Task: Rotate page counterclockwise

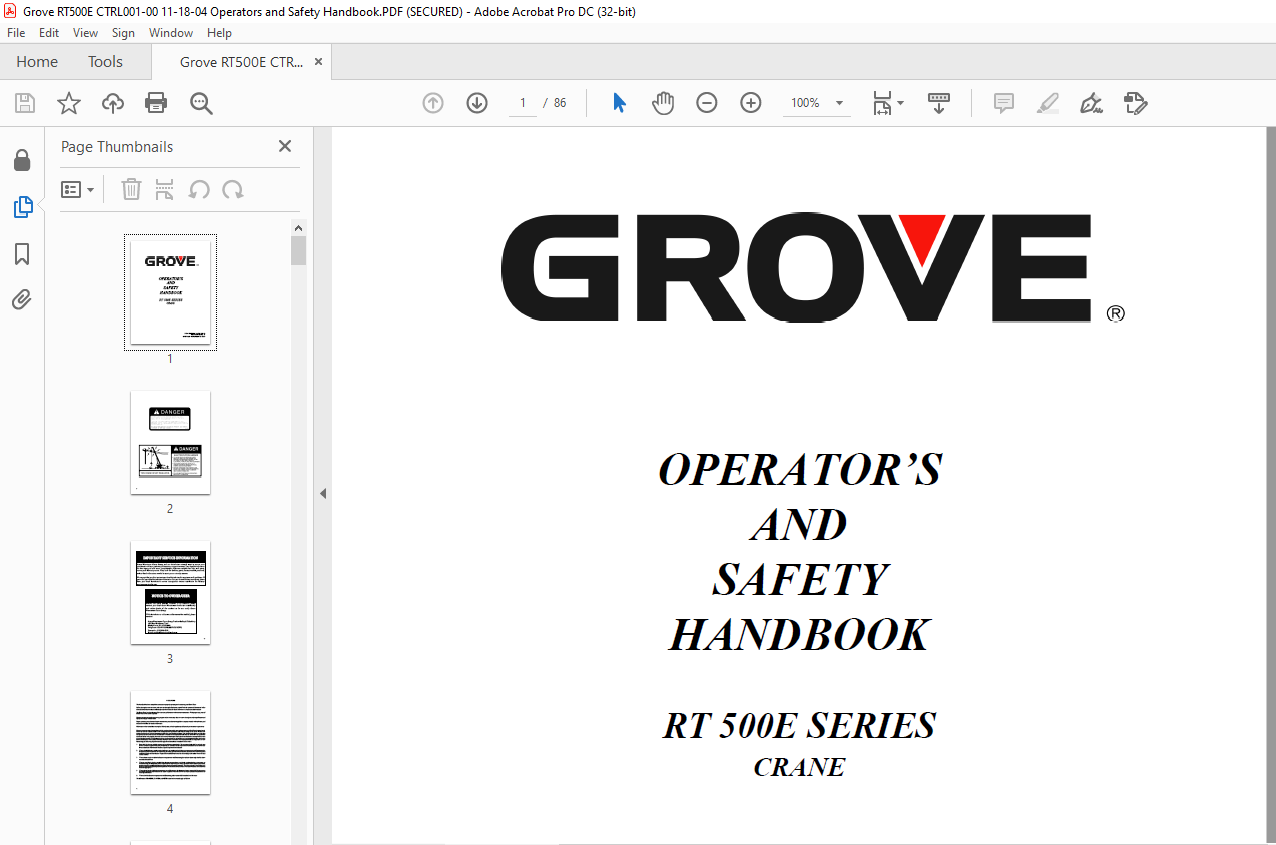Action: [199, 189]
